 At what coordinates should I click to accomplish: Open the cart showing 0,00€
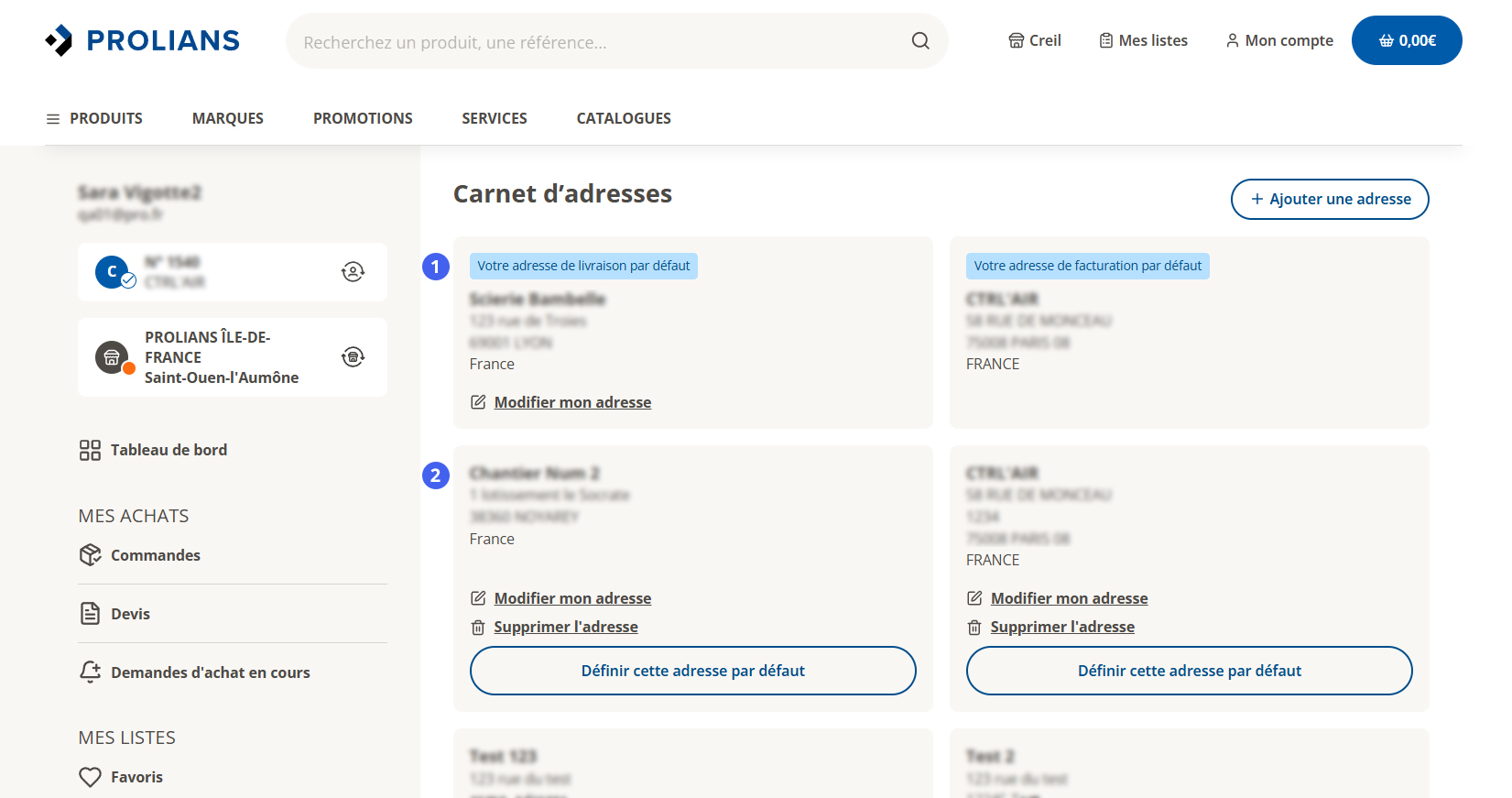tap(1407, 40)
